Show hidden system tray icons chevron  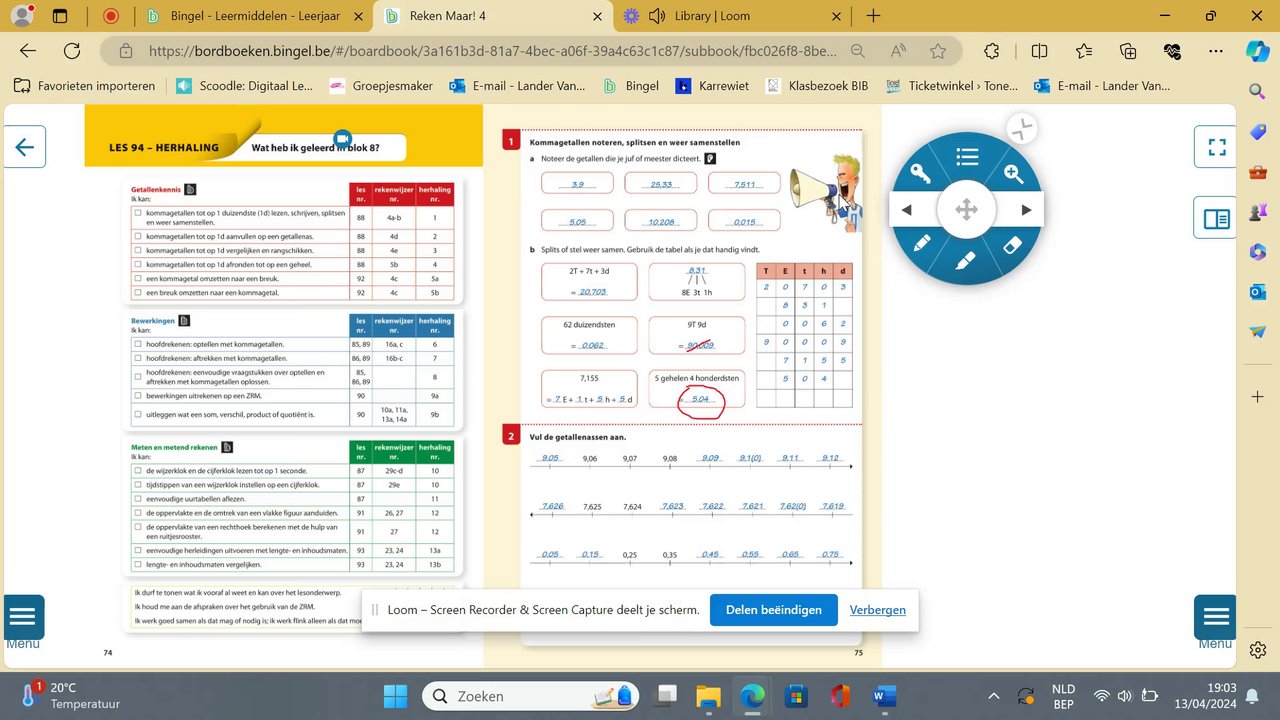click(x=993, y=696)
